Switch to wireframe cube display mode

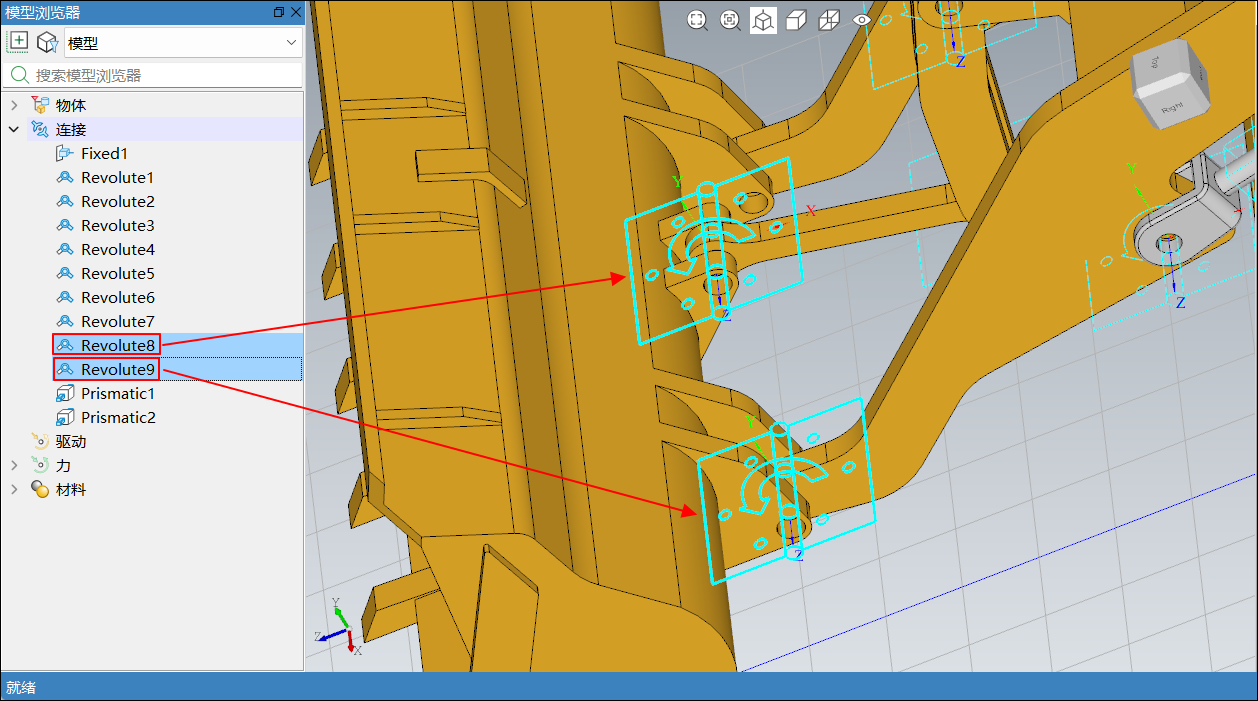(829, 20)
